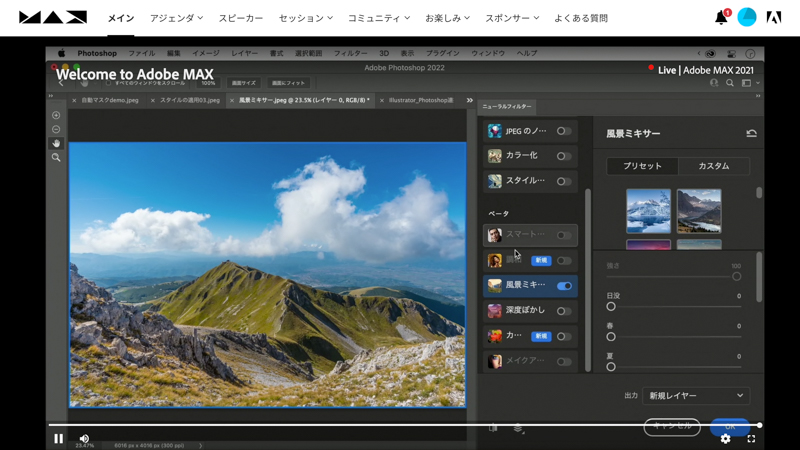Screen dimensions: 800x450
Task: Open the Photoshop search icon
Action: click(x=730, y=83)
